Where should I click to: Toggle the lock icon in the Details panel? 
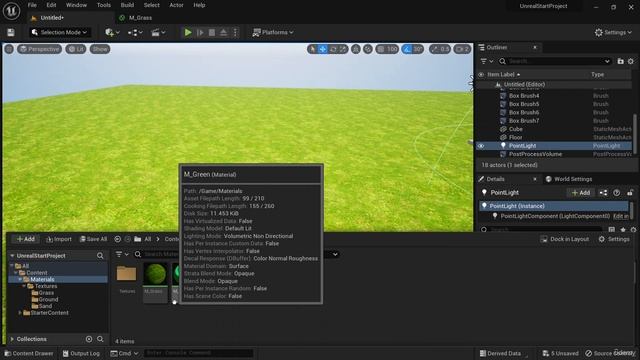pos(630,193)
